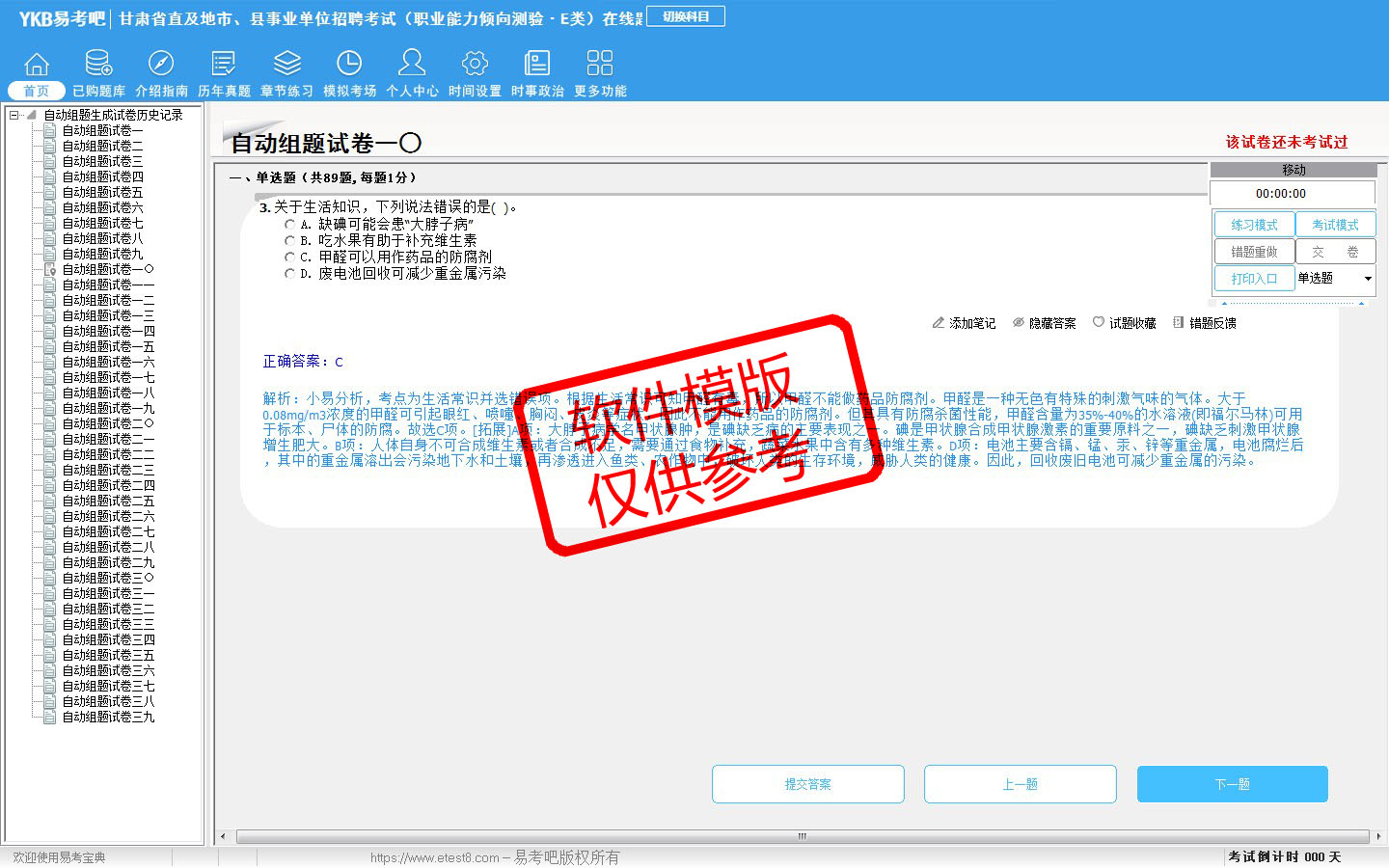Go to next question with 下一题

[1232, 784]
